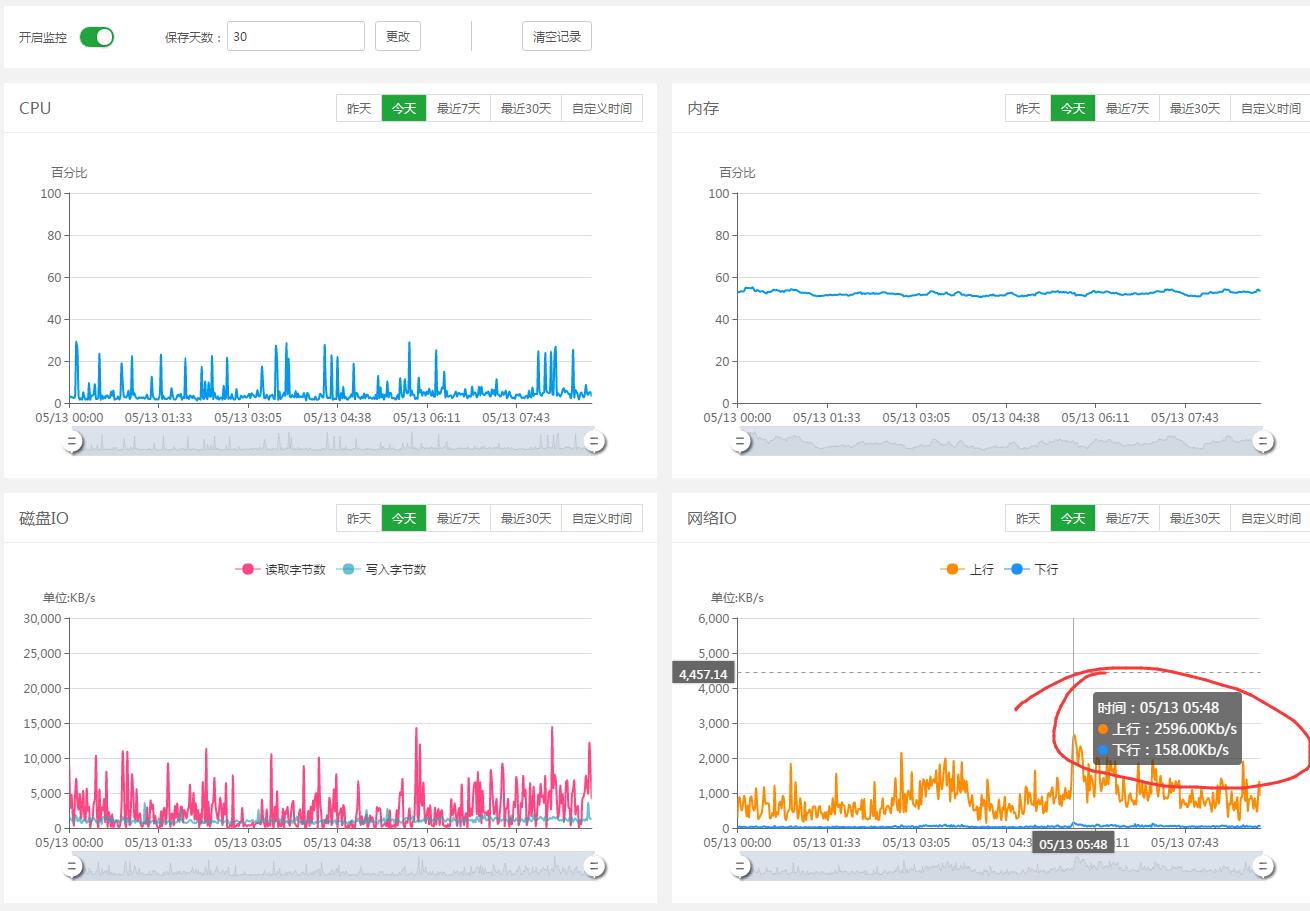
Task: Open 自定义时间 in CPU panel
Action: (x=602, y=108)
